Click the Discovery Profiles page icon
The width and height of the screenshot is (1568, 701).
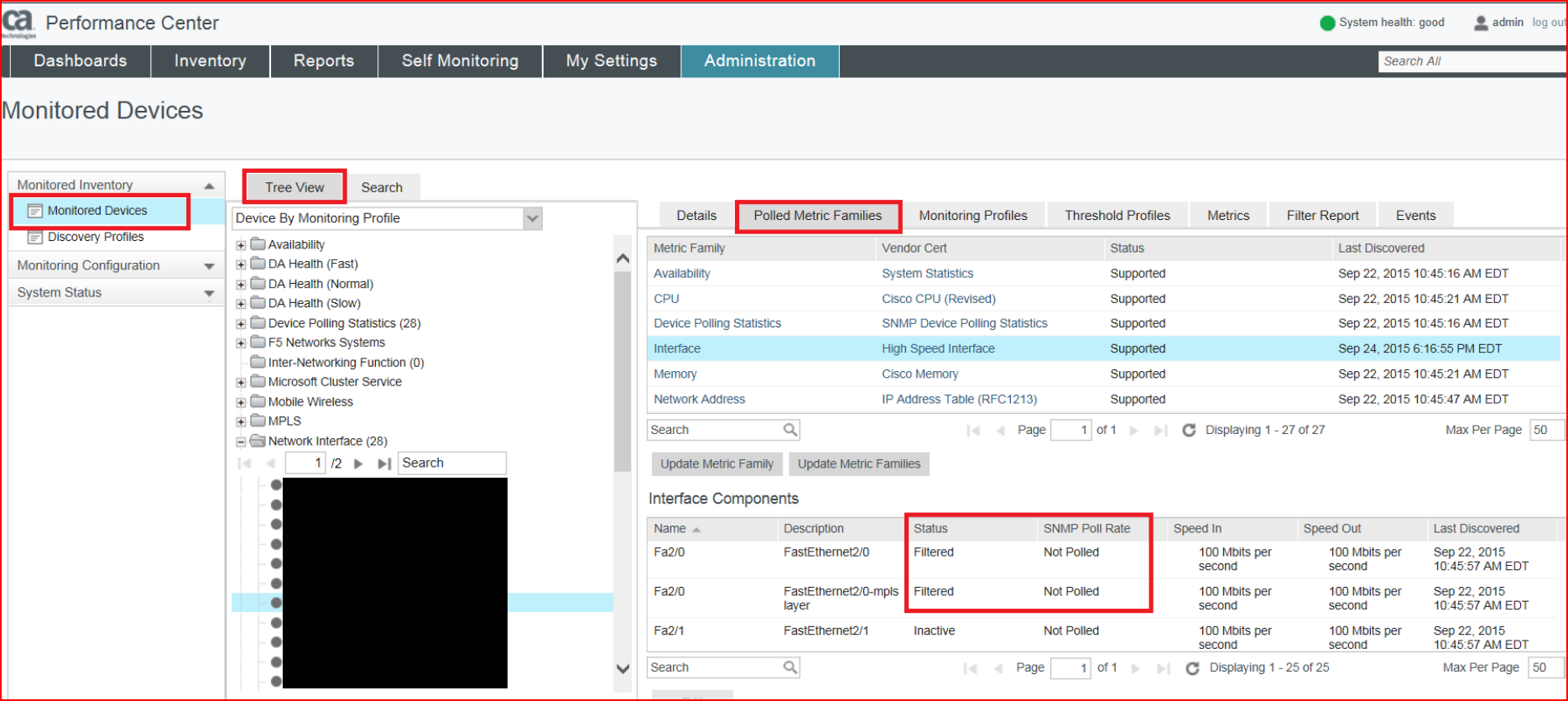point(35,238)
